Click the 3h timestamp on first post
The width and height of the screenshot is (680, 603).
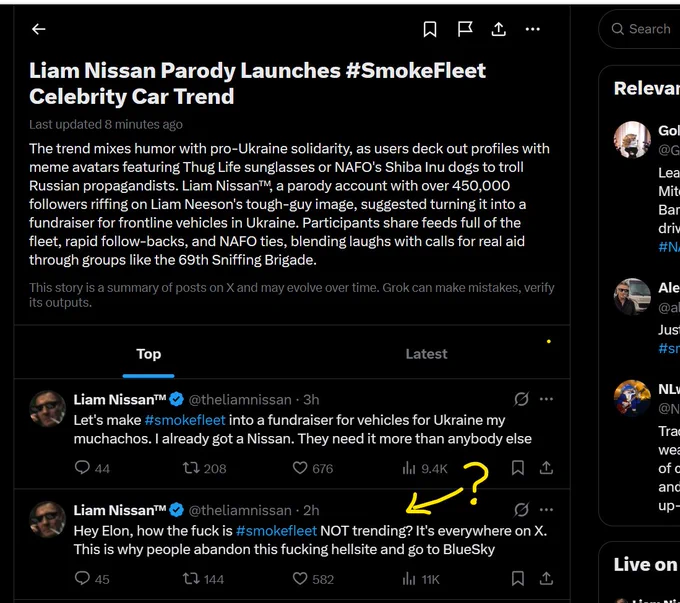pos(311,400)
